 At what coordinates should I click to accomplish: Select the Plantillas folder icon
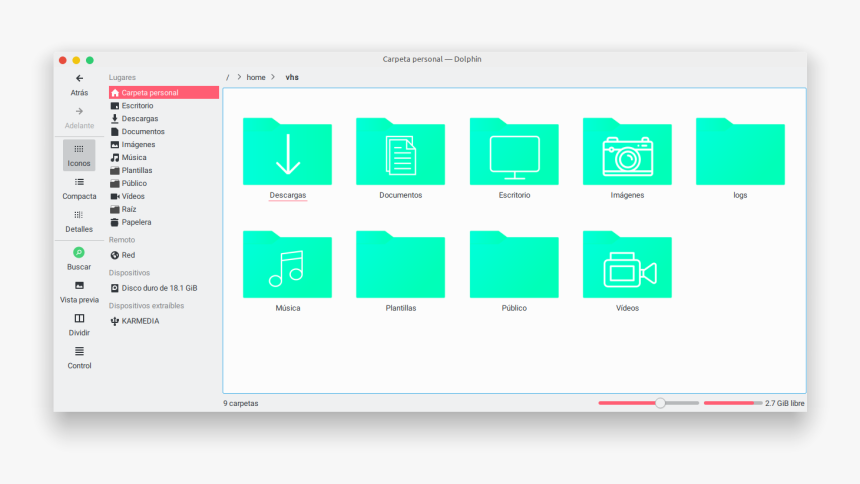[x=400, y=264]
